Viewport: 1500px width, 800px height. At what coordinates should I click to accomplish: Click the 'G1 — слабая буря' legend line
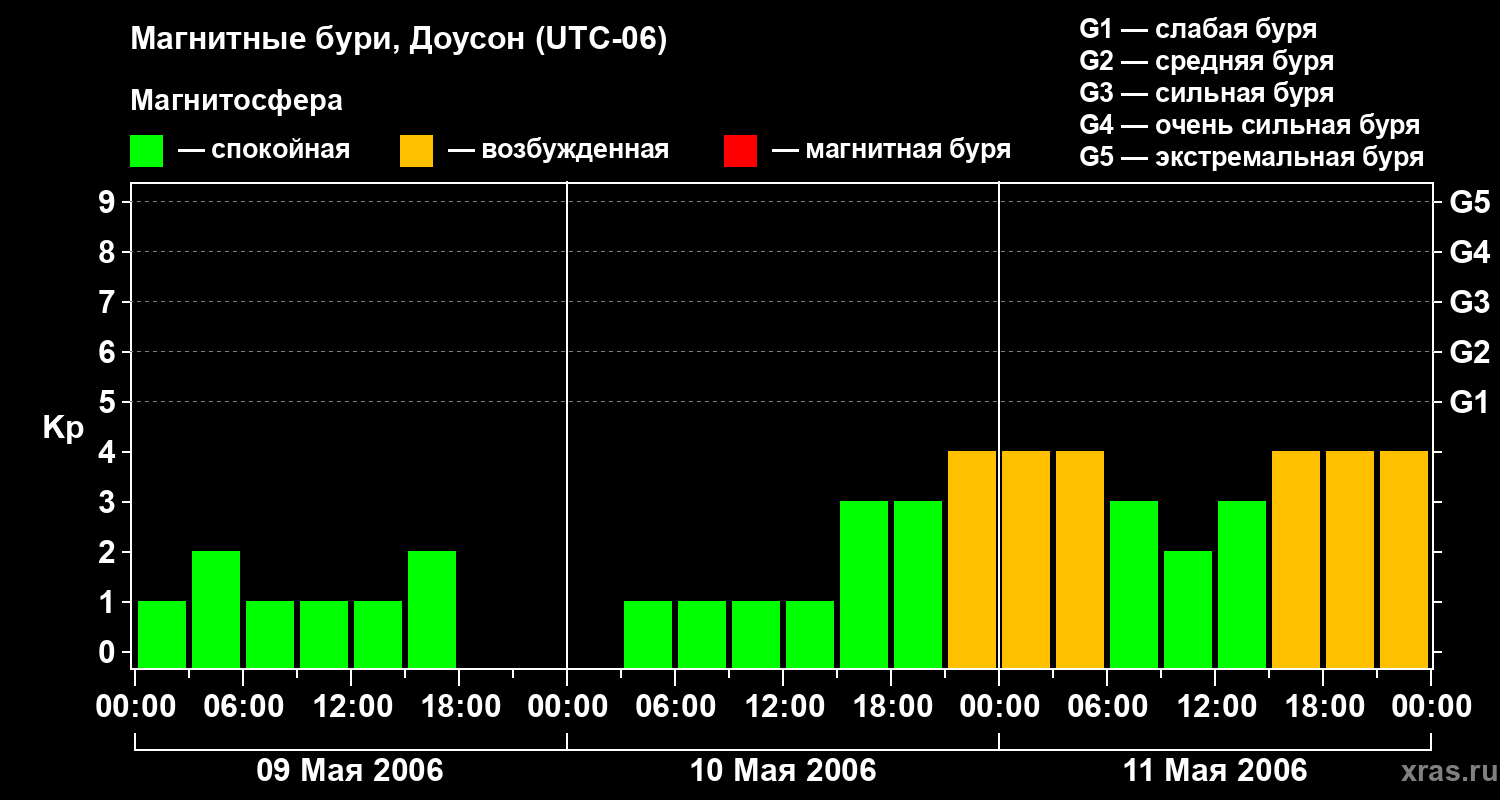1198,28
